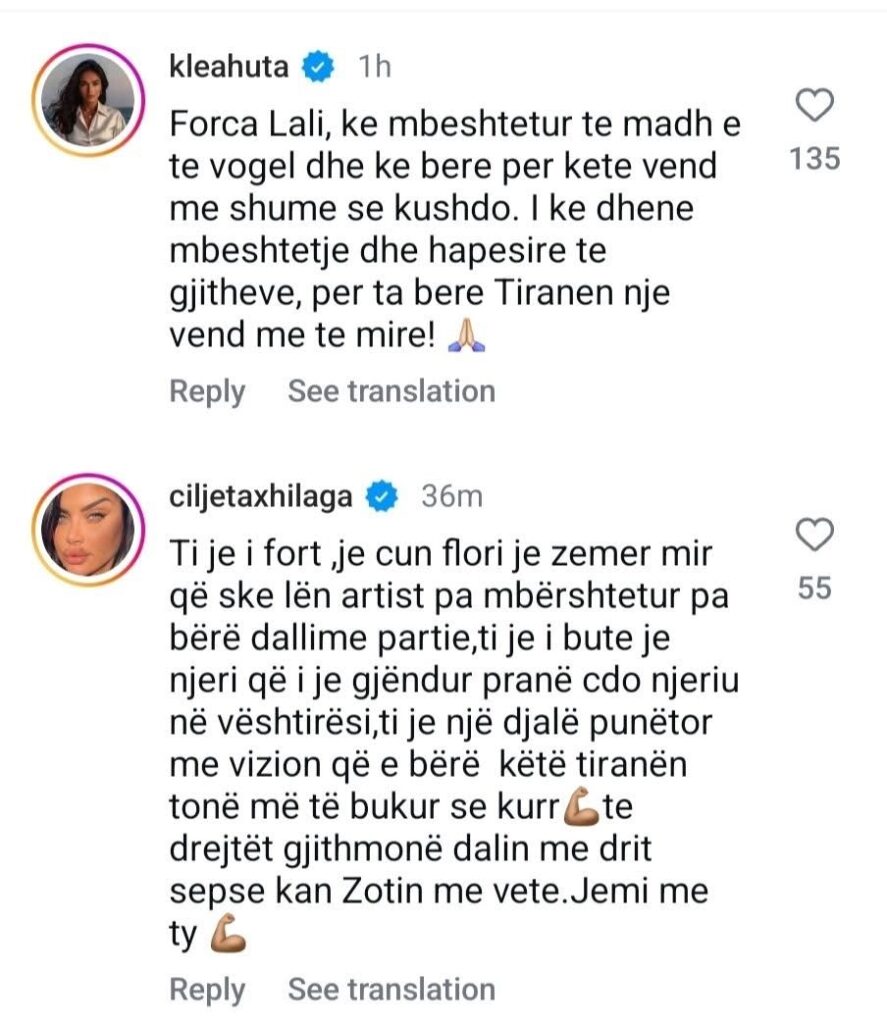Click the verified badge next to ciljetaxhilaga

tap(384, 496)
